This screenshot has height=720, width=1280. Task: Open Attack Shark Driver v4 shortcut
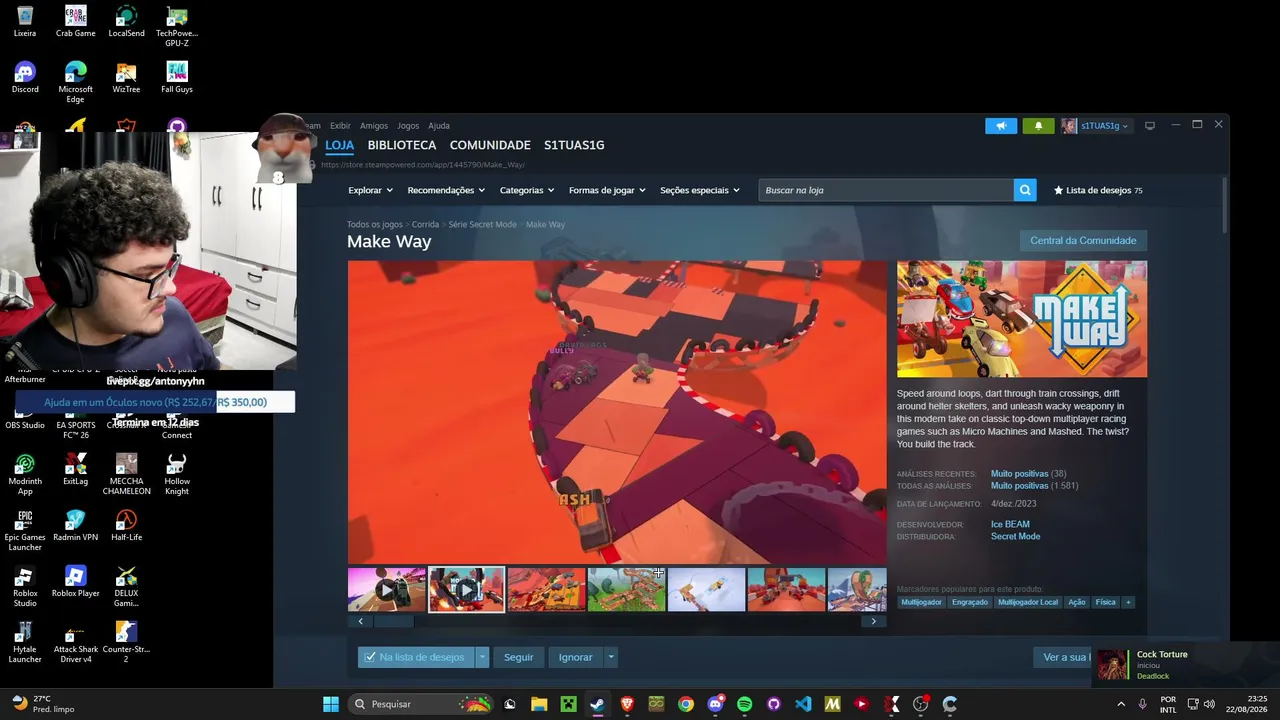pyautogui.click(x=76, y=642)
